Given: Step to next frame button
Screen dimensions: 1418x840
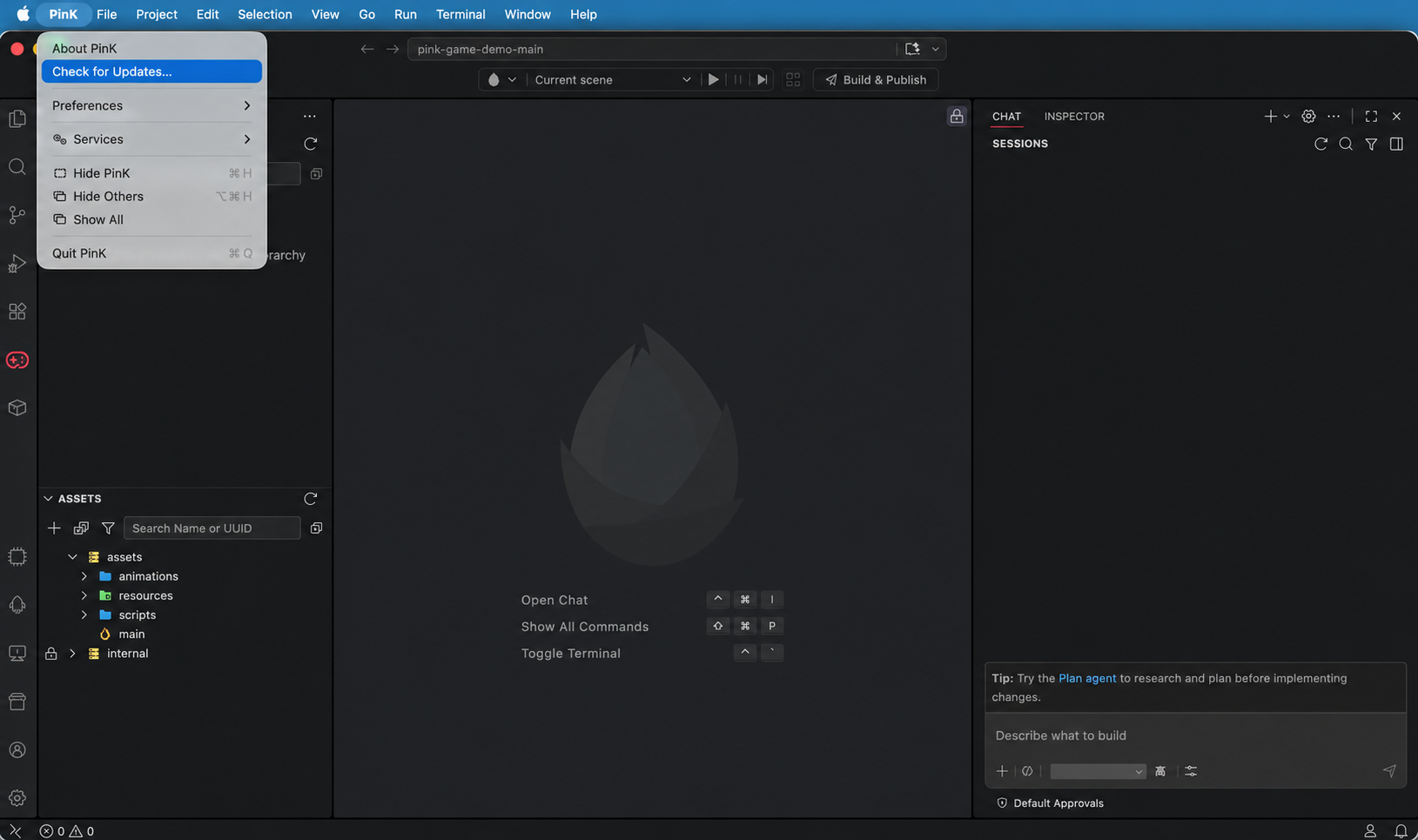Looking at the screenshot, I should [x=763, y=79].
